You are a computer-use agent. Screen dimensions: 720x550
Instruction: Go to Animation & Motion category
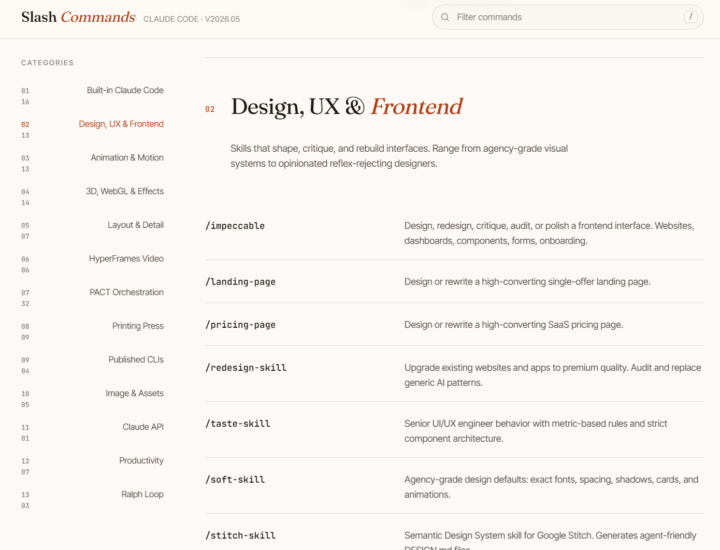92,163
